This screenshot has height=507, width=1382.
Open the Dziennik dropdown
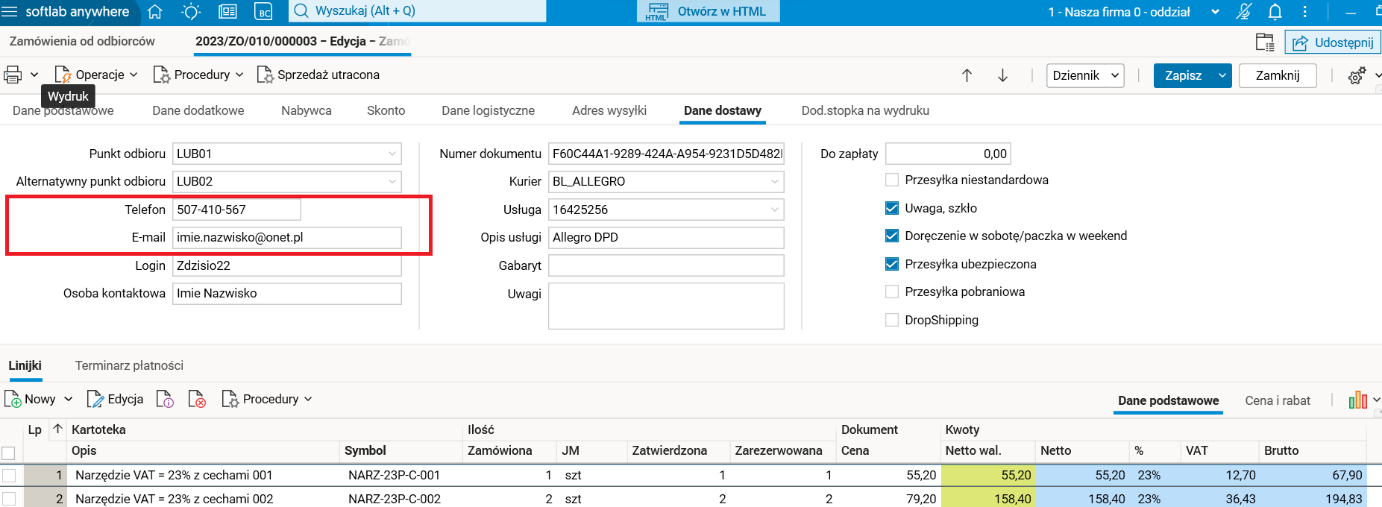1085,75
